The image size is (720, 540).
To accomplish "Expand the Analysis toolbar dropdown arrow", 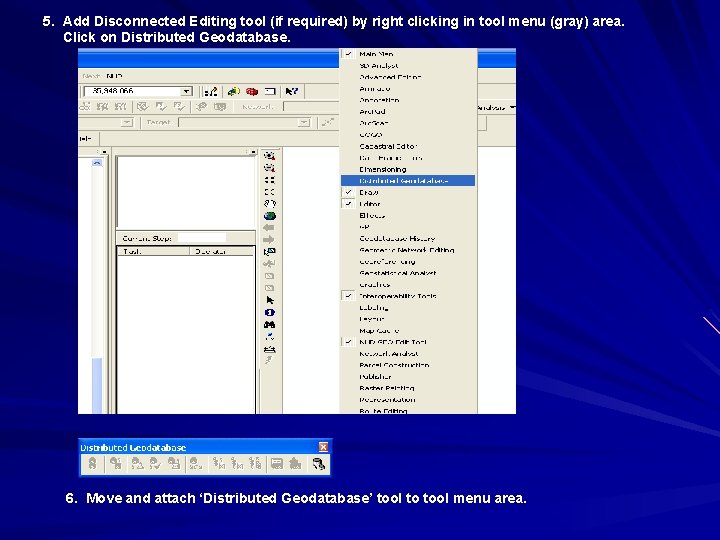I will coord(512,108).
